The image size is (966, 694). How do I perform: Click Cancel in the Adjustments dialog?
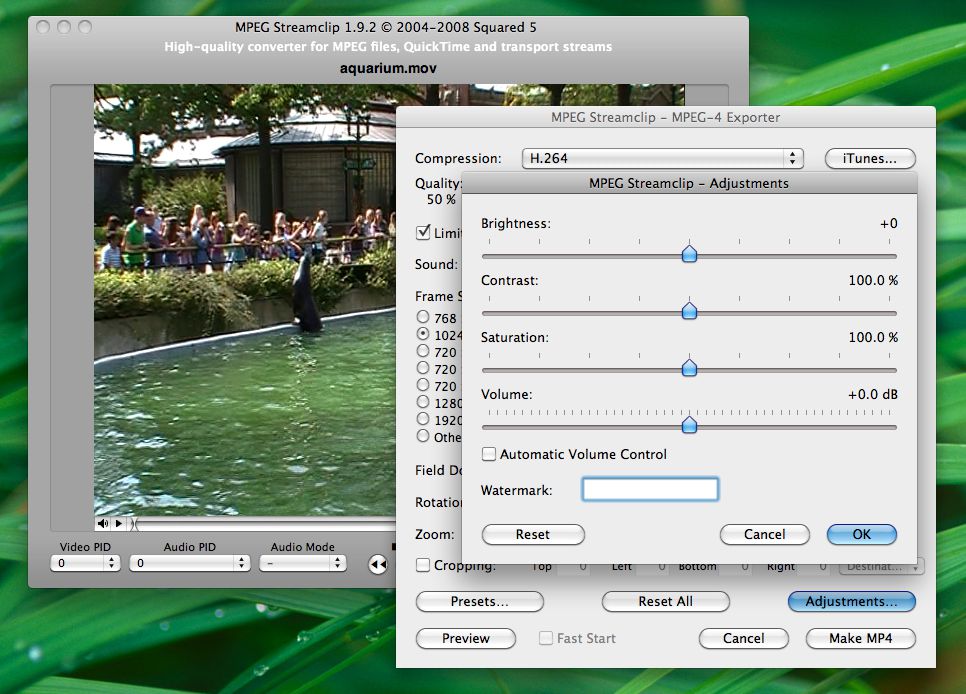[765, 534]
